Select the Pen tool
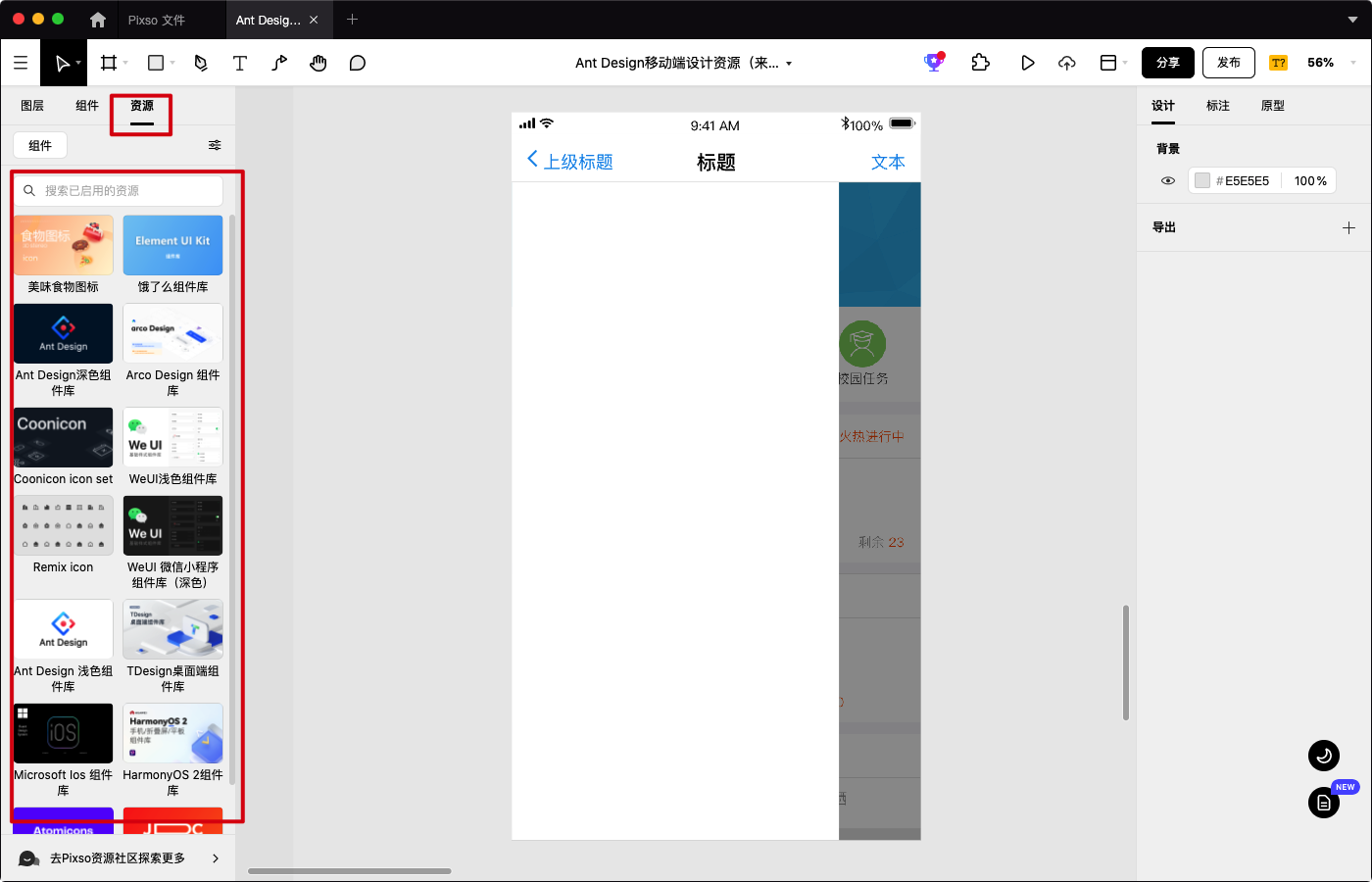This screenshot has width=1372, height=882. 201,63
